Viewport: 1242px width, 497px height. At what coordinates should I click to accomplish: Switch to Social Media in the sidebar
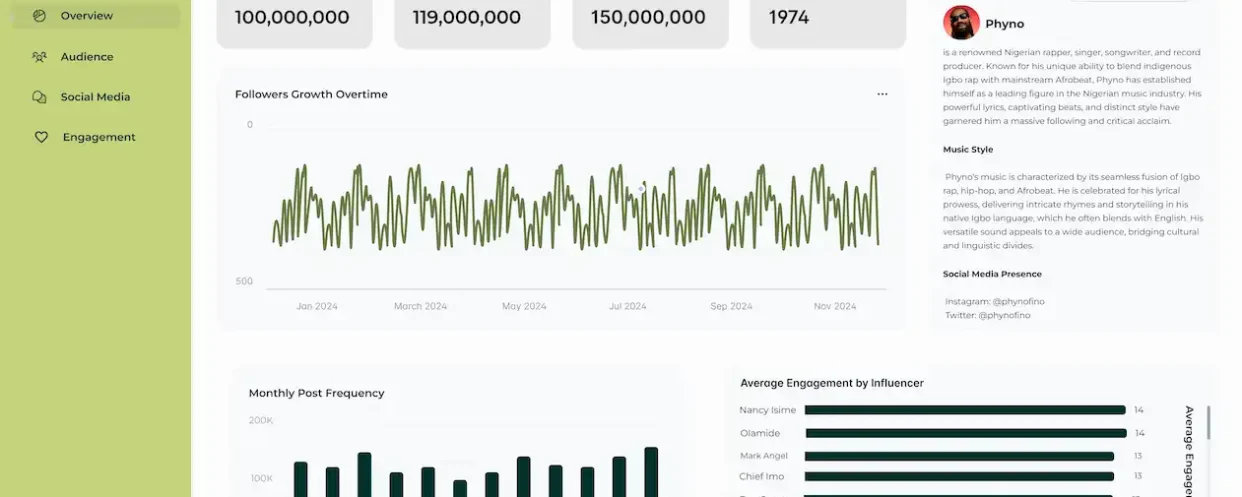click(x=95, y=97)
